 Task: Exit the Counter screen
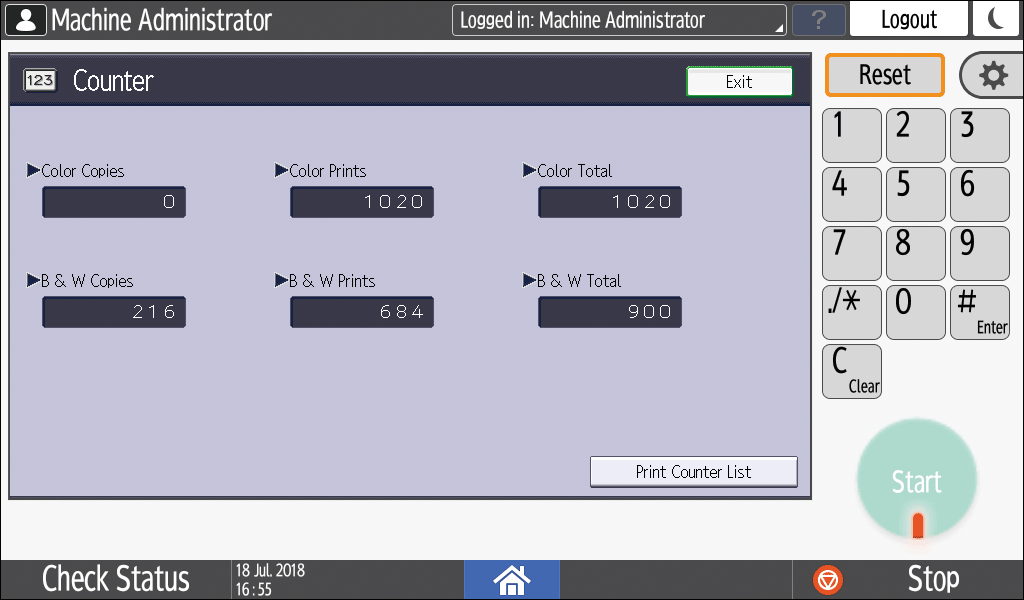[x=739, y=82]
